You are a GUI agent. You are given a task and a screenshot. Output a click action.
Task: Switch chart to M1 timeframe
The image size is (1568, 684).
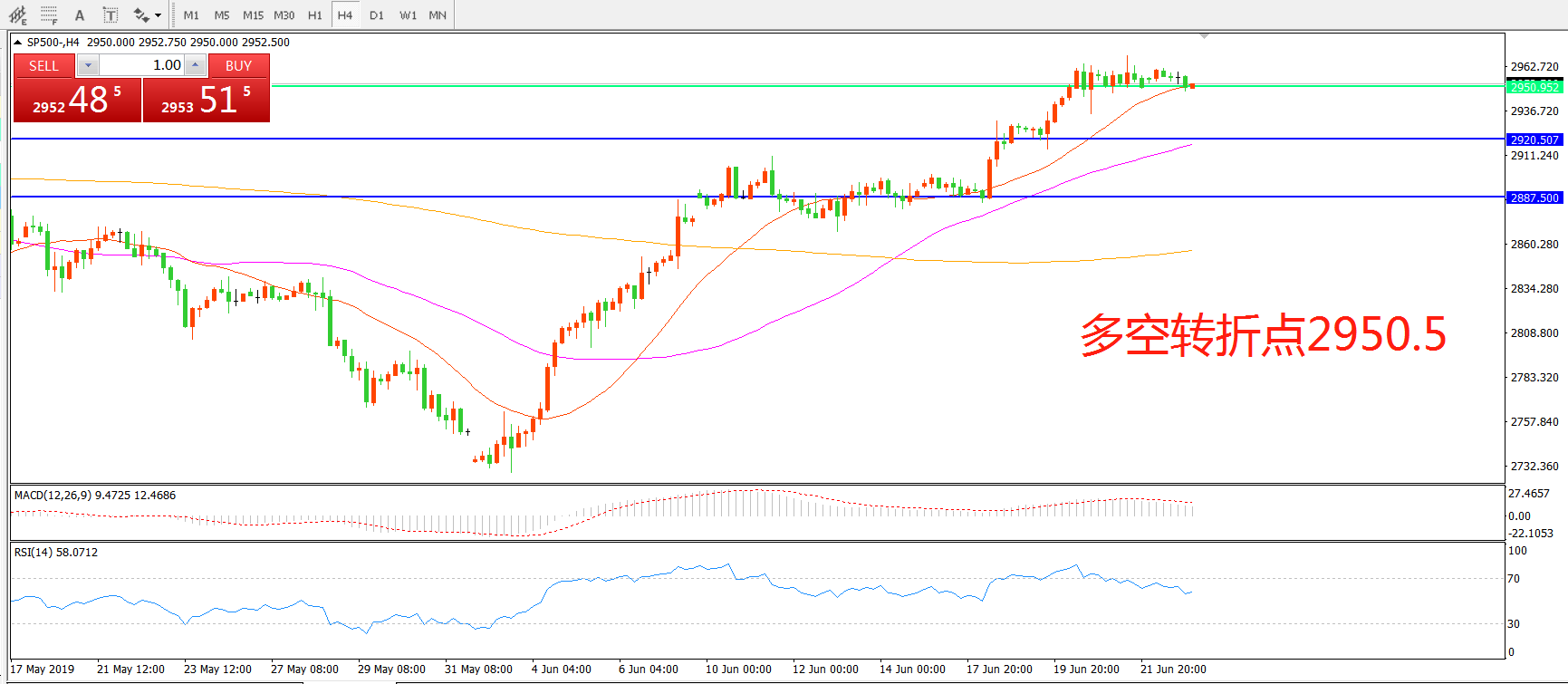[x=191, y=15]
